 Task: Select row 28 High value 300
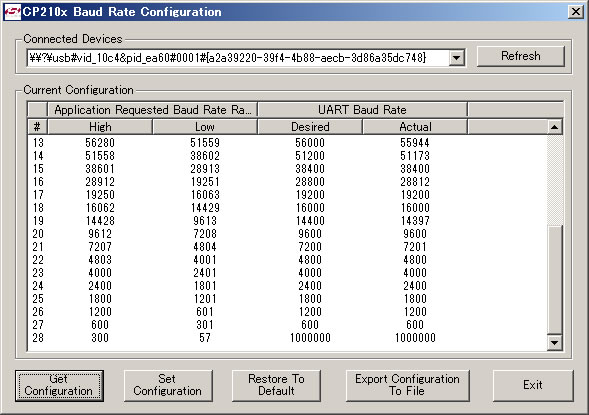click(100, 338)
